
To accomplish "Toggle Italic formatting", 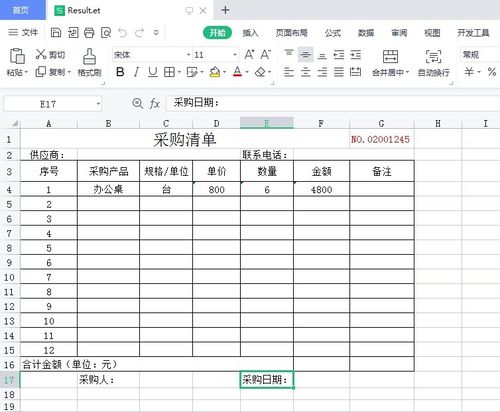I will pyautogui.click(x=136, y=72).
